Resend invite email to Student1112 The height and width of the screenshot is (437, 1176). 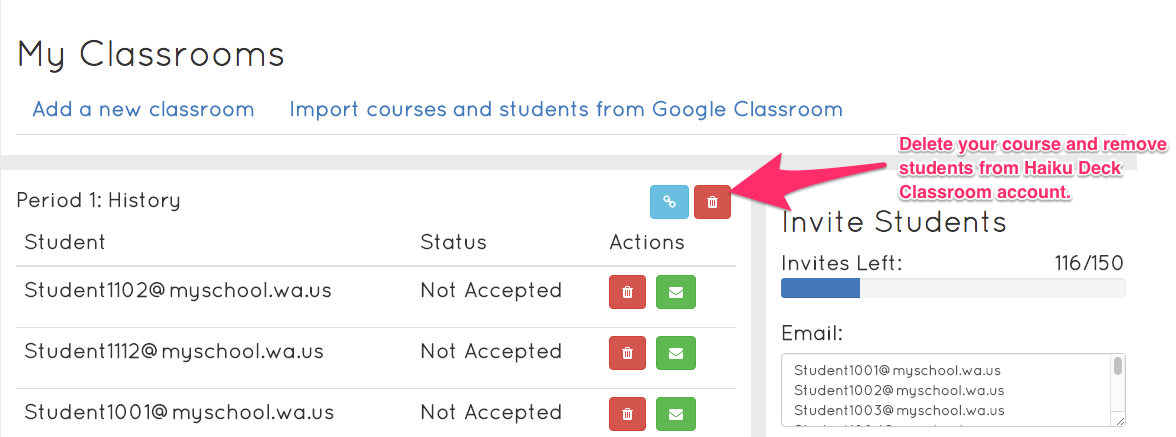[675, 353]
